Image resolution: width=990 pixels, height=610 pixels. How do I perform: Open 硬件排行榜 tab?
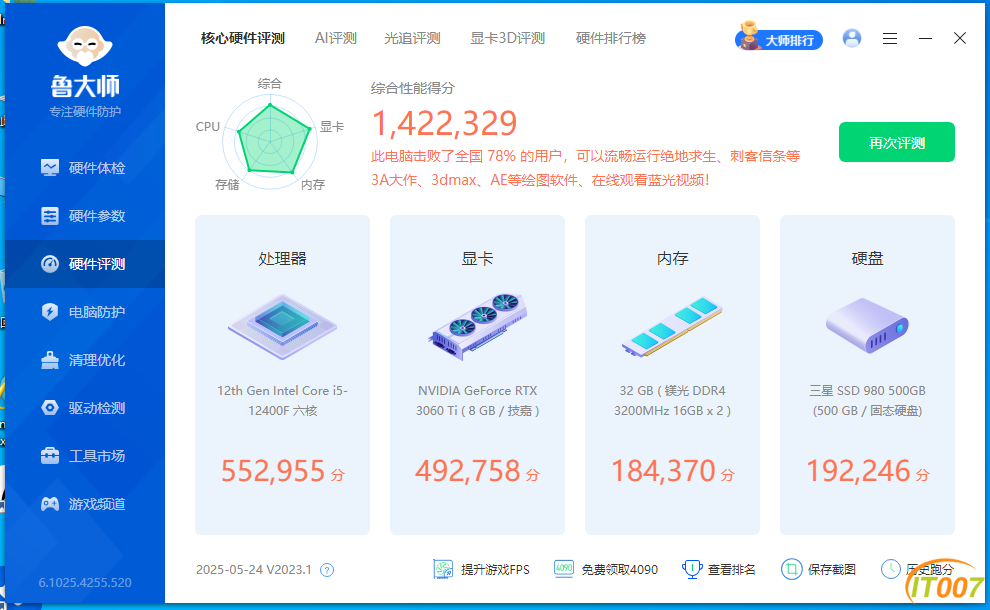click(x=611, y=39)
